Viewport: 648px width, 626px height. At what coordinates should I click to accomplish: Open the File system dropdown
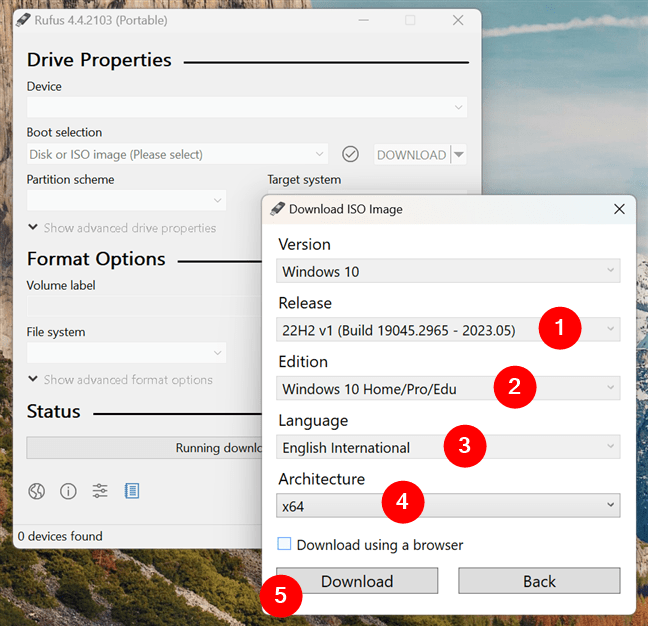(x=126, y=352)
